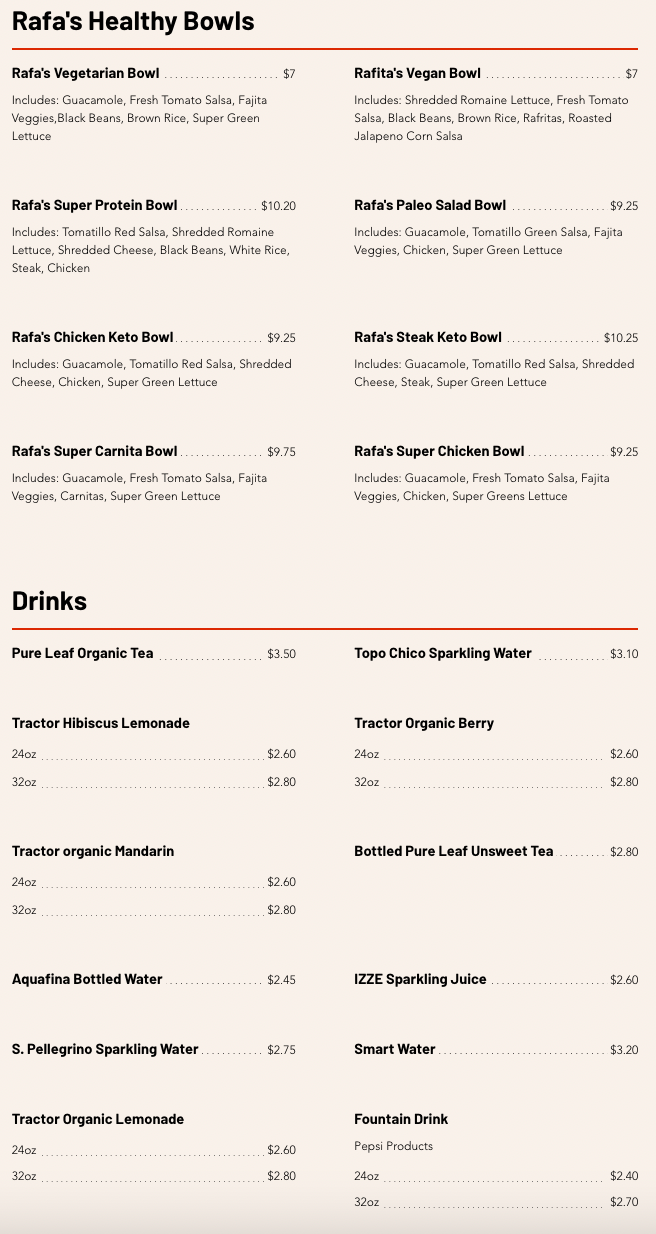The height and width of the screenshot is (1234, 656).
Task: Pick IZZE Sparkling Juice
Action: [420, 979]
